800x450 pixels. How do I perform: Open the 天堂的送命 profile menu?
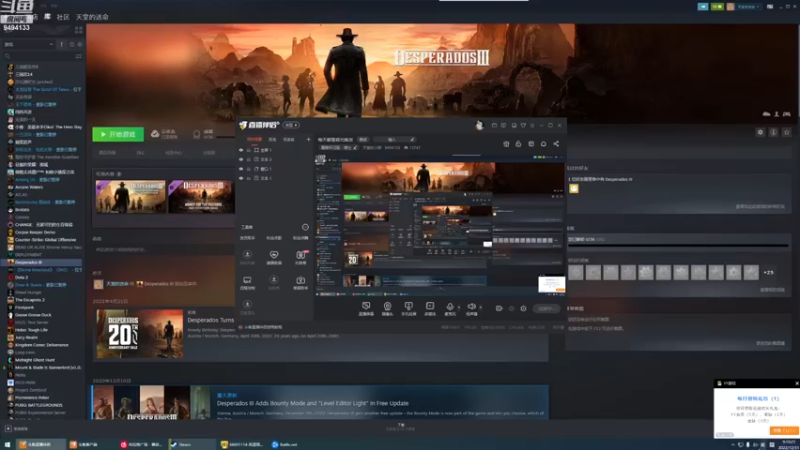(92, 17)
